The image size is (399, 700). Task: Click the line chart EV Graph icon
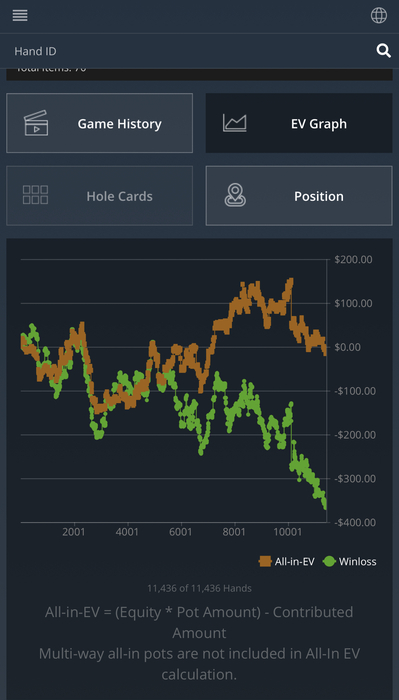(x=235, y=123)
